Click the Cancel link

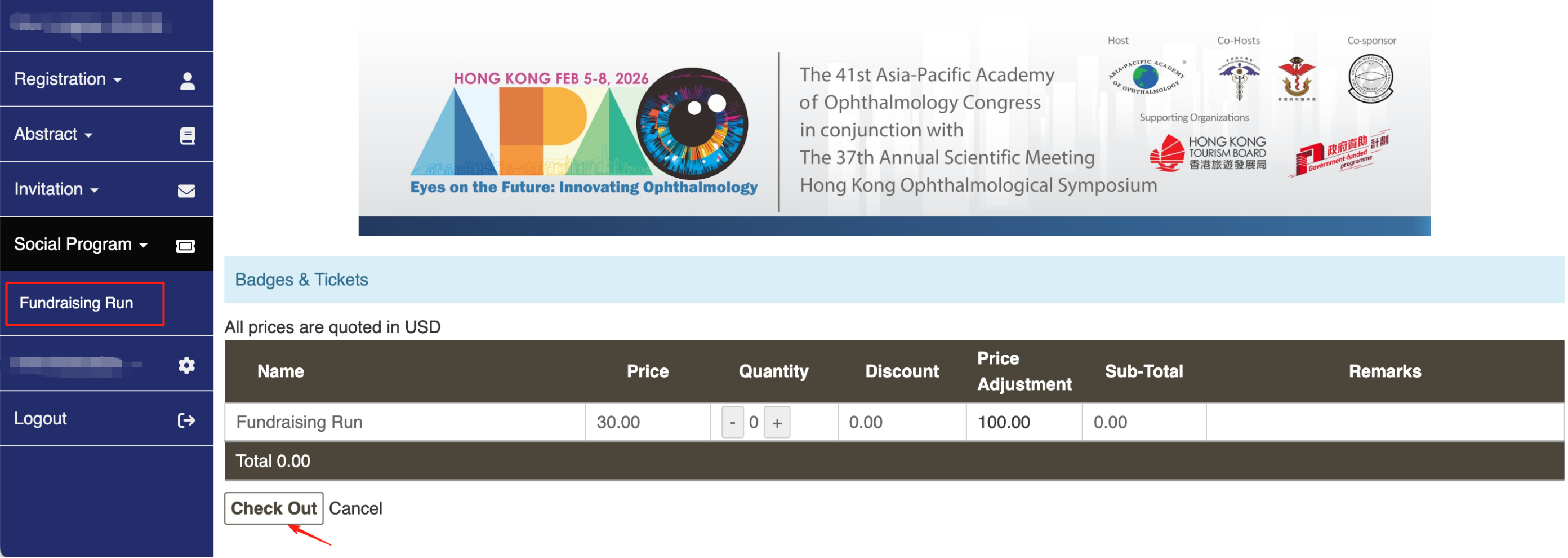click(355, 508)
